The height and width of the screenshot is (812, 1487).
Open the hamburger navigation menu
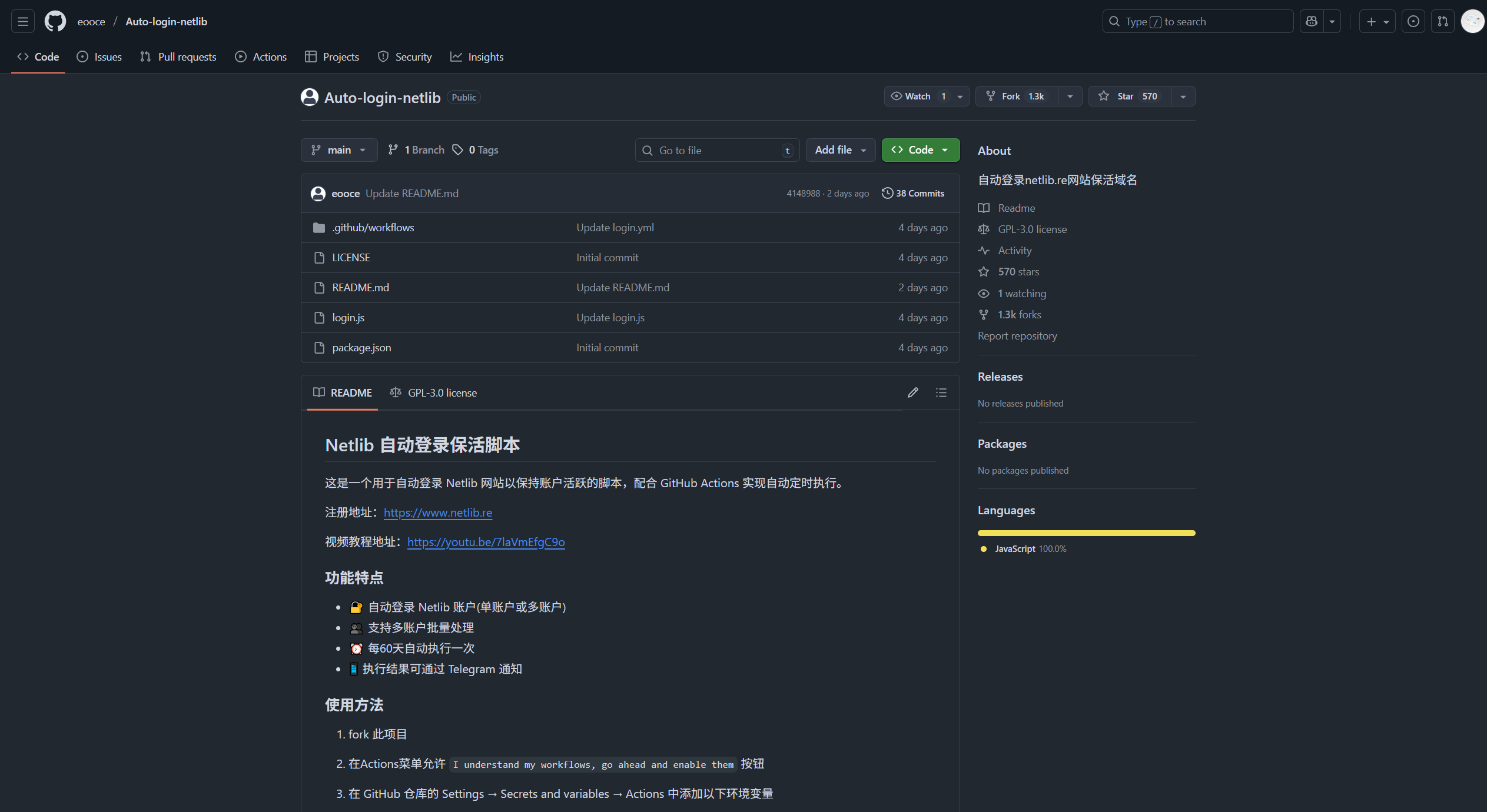[23, 22]
